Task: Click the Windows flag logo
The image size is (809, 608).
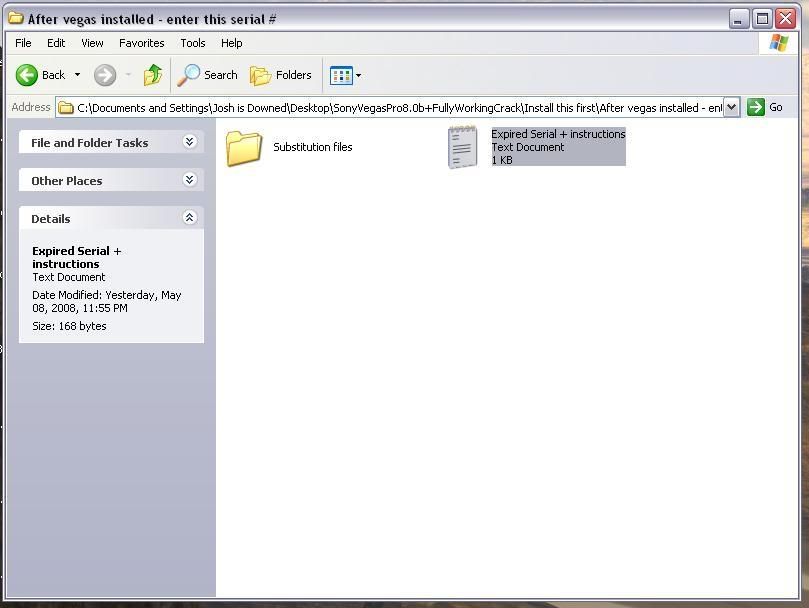Action: coord(779,43)
